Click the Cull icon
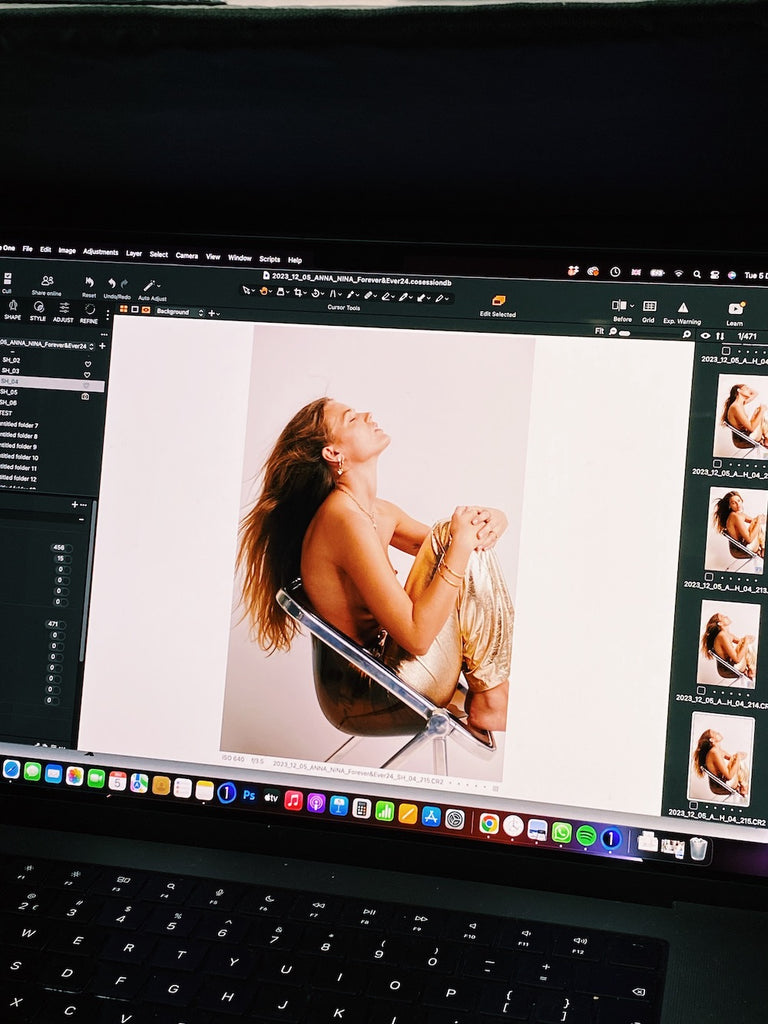 (7, 279)
